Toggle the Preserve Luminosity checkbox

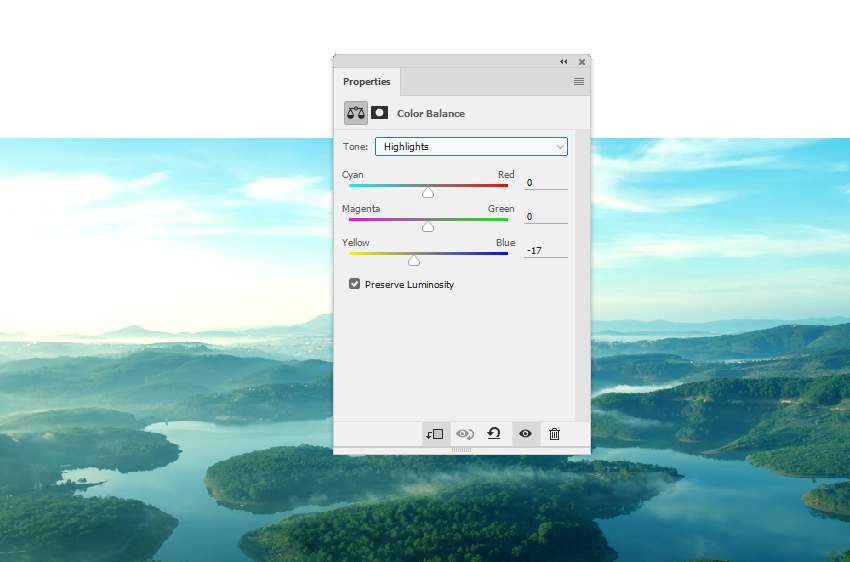[355, 284]
